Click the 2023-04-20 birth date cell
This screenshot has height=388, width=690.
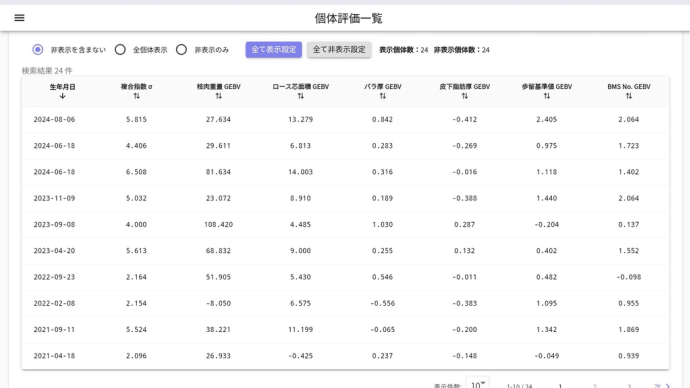tap(55, 251)
